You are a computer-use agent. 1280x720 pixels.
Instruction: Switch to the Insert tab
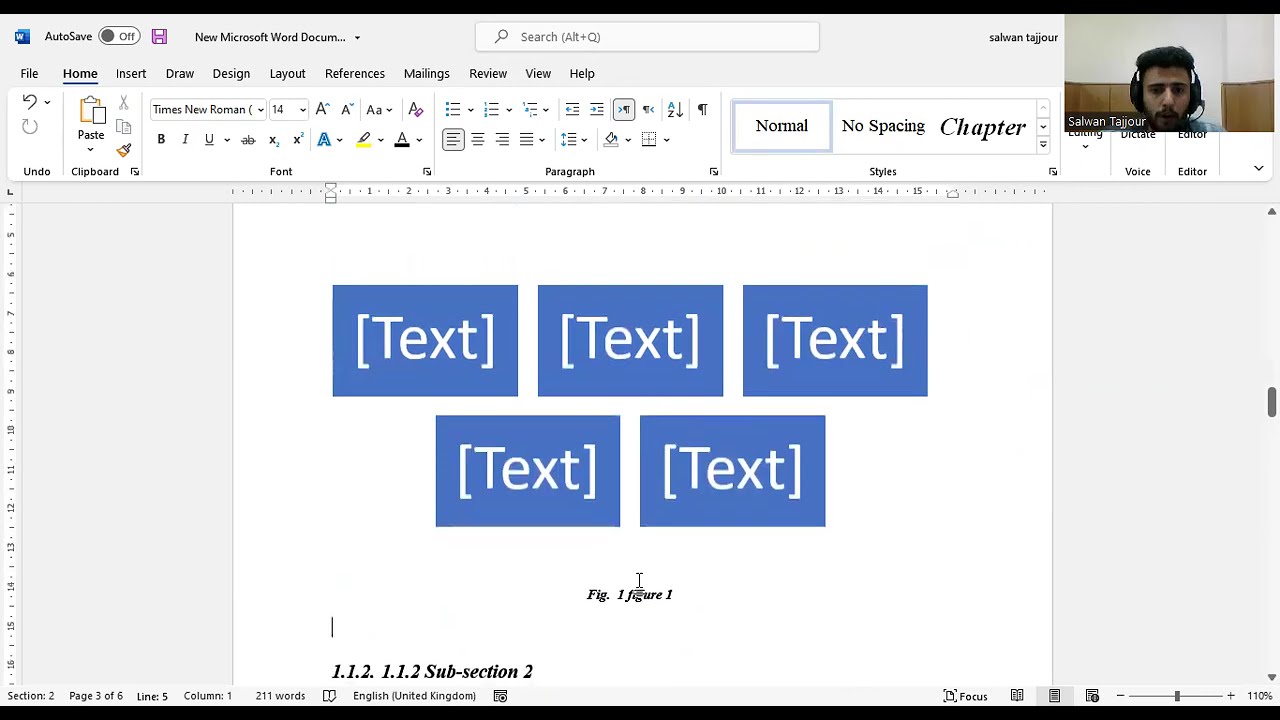tap(131, 73)
